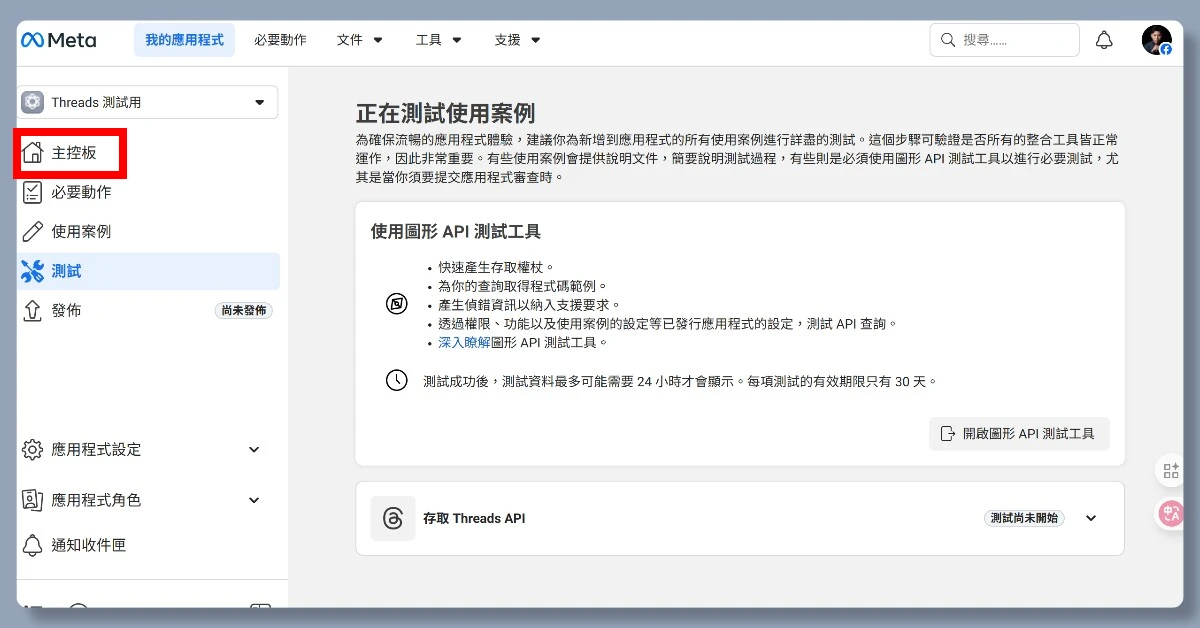Click the 發佈 upload icon
This screenshot has height=628, width=1200.
pos(33,310)
